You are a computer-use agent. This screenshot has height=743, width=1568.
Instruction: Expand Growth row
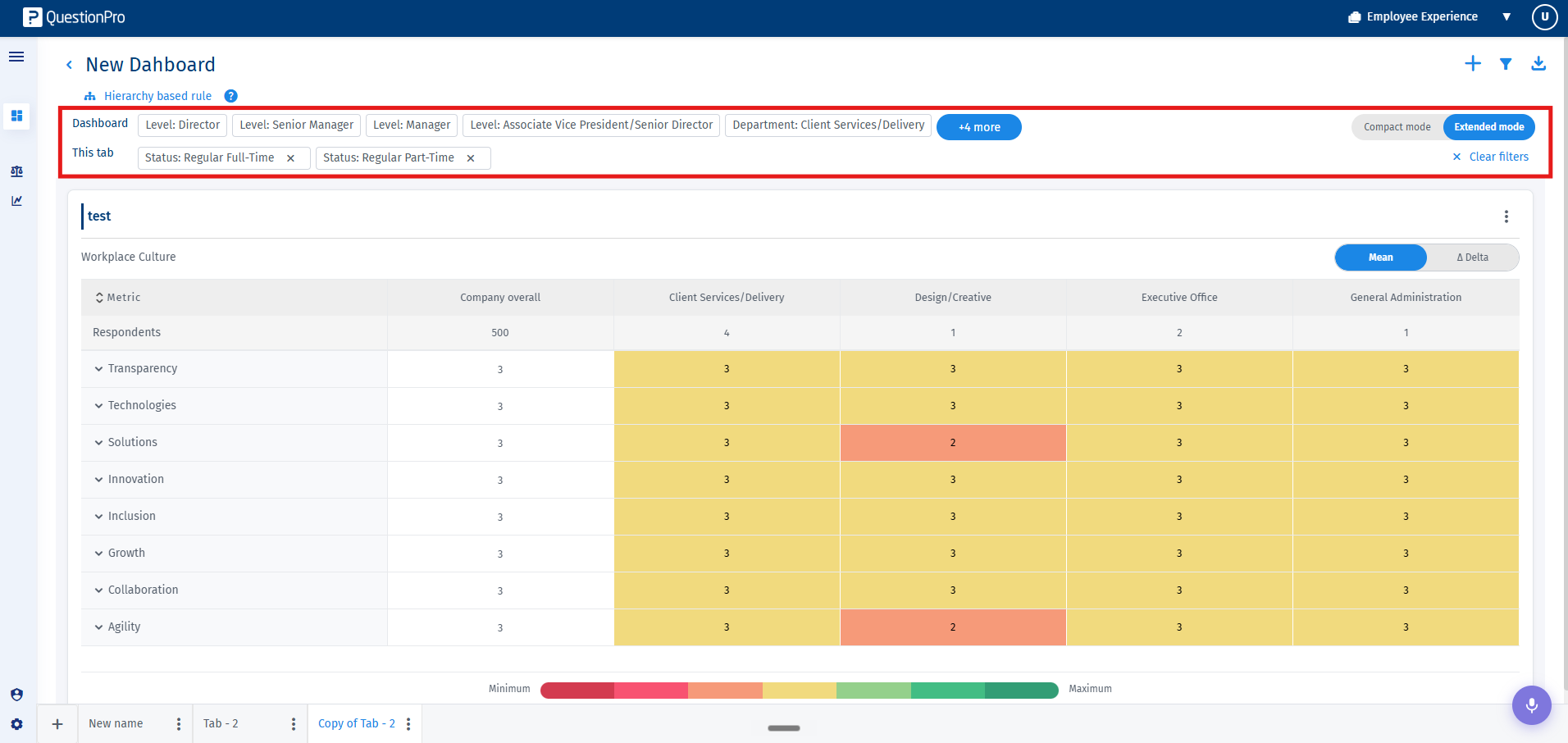[98, 554]
